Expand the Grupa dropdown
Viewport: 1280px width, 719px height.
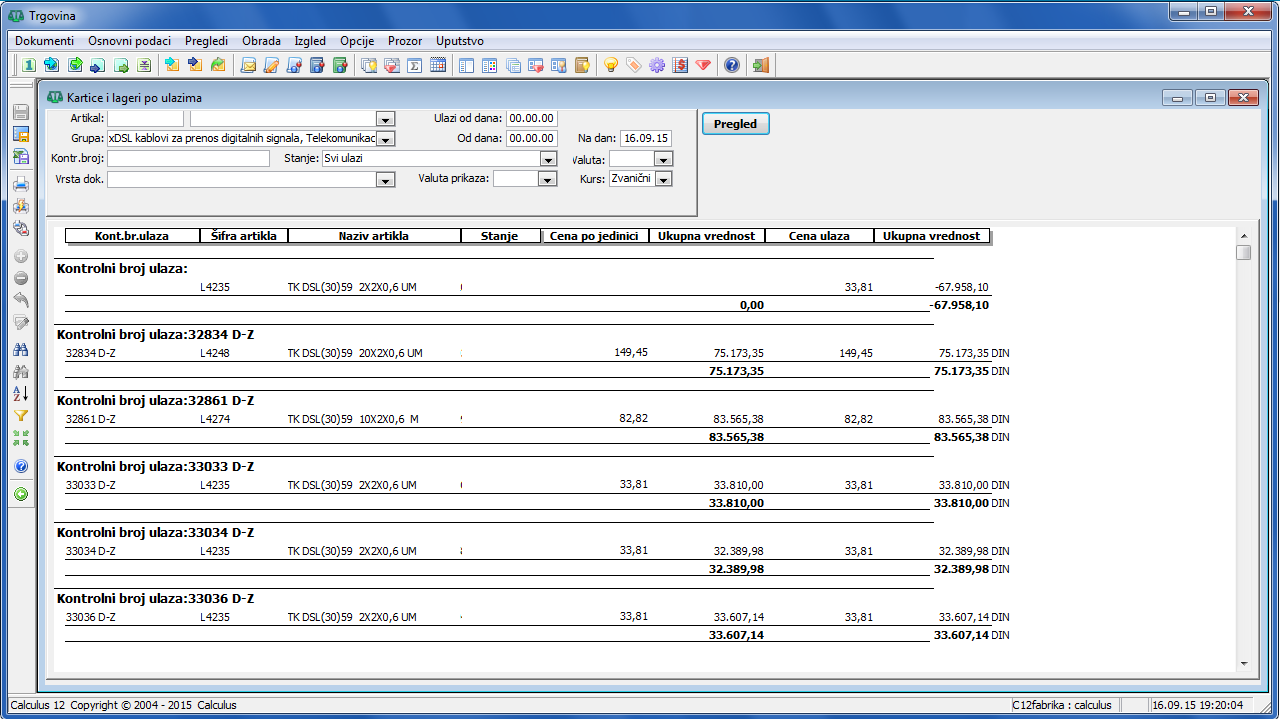coord(385,139)
